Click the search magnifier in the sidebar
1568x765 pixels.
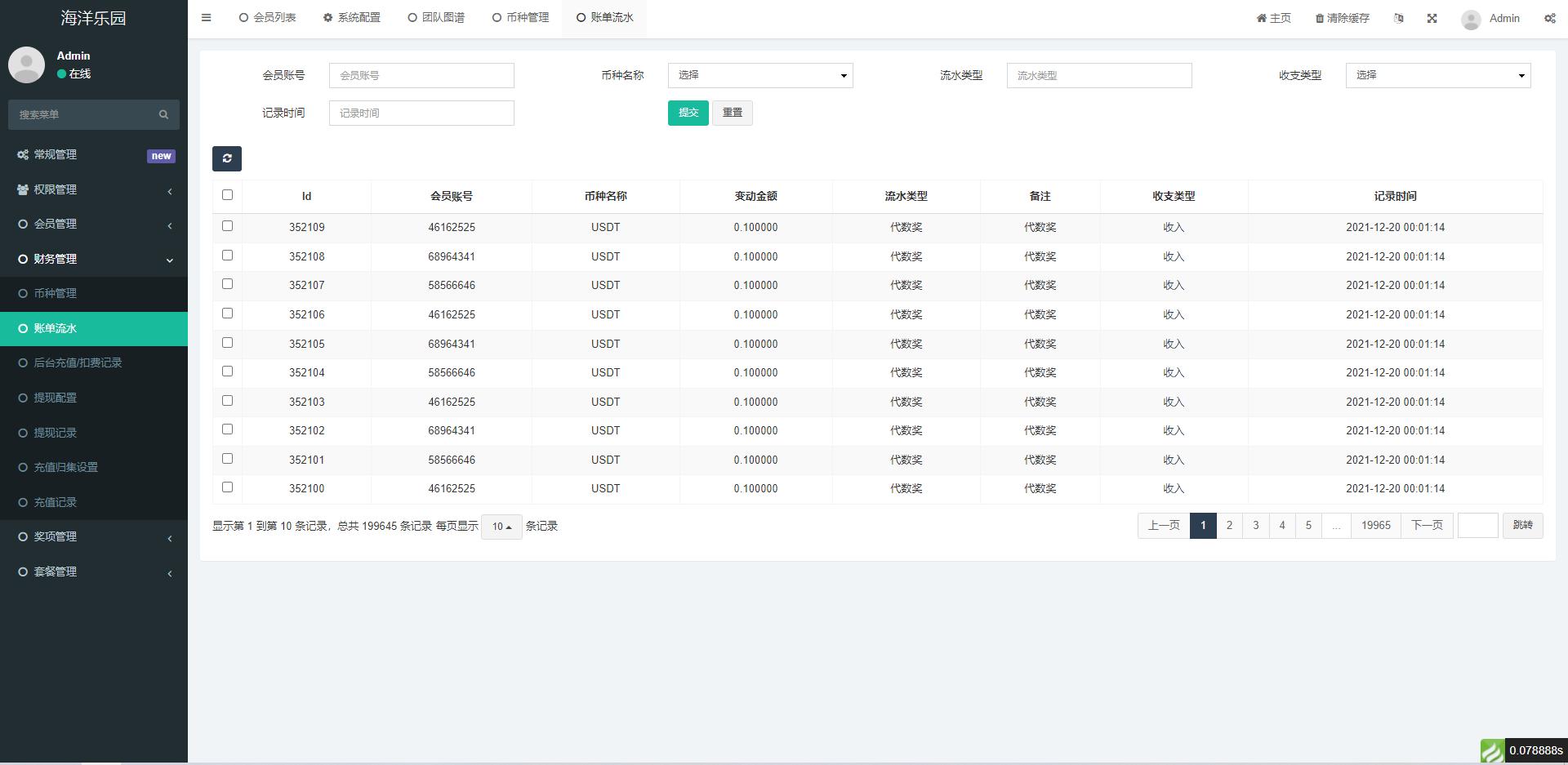click(163, 114)
